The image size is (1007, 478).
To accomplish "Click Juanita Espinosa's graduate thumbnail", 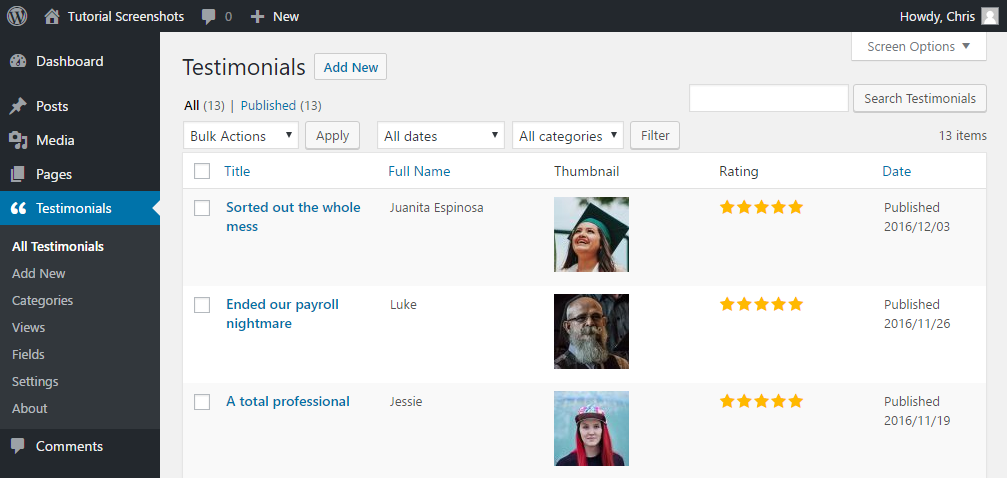I will pos(591,235).
